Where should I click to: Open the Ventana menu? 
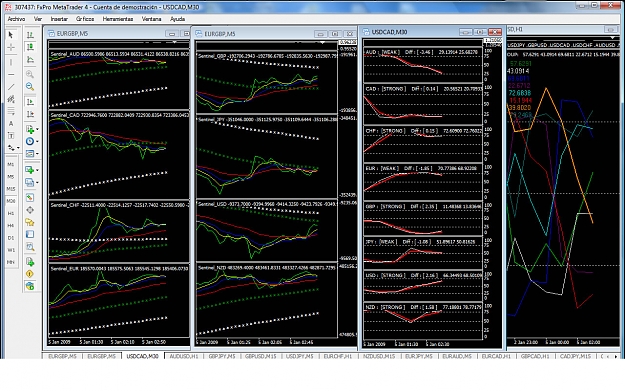click(151, 19)
